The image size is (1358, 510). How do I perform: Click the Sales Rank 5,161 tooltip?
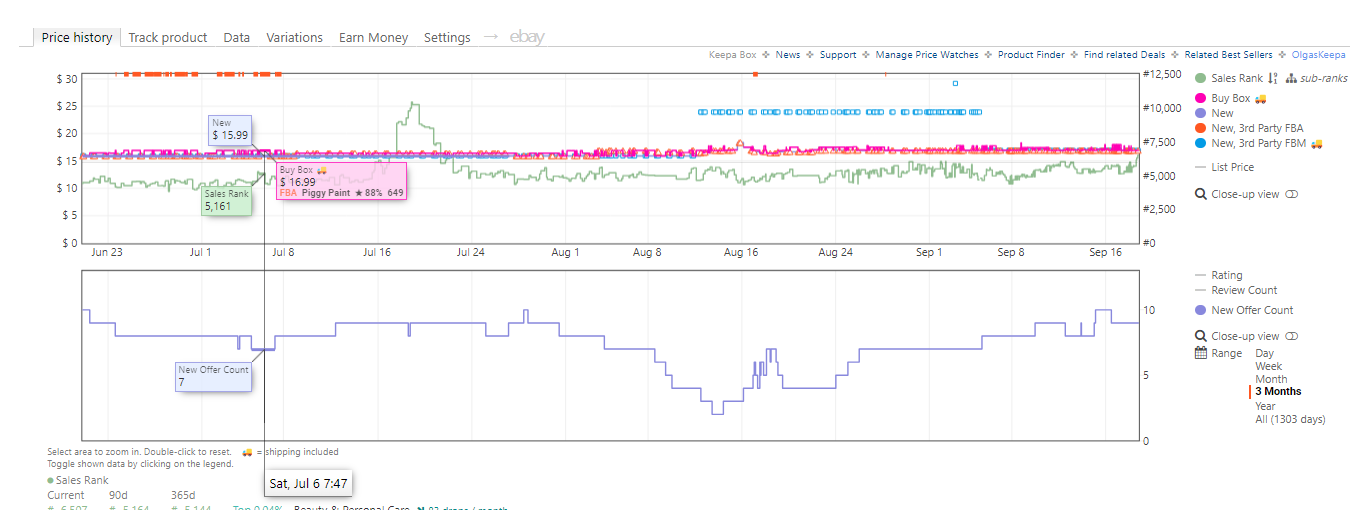(225, 201)
